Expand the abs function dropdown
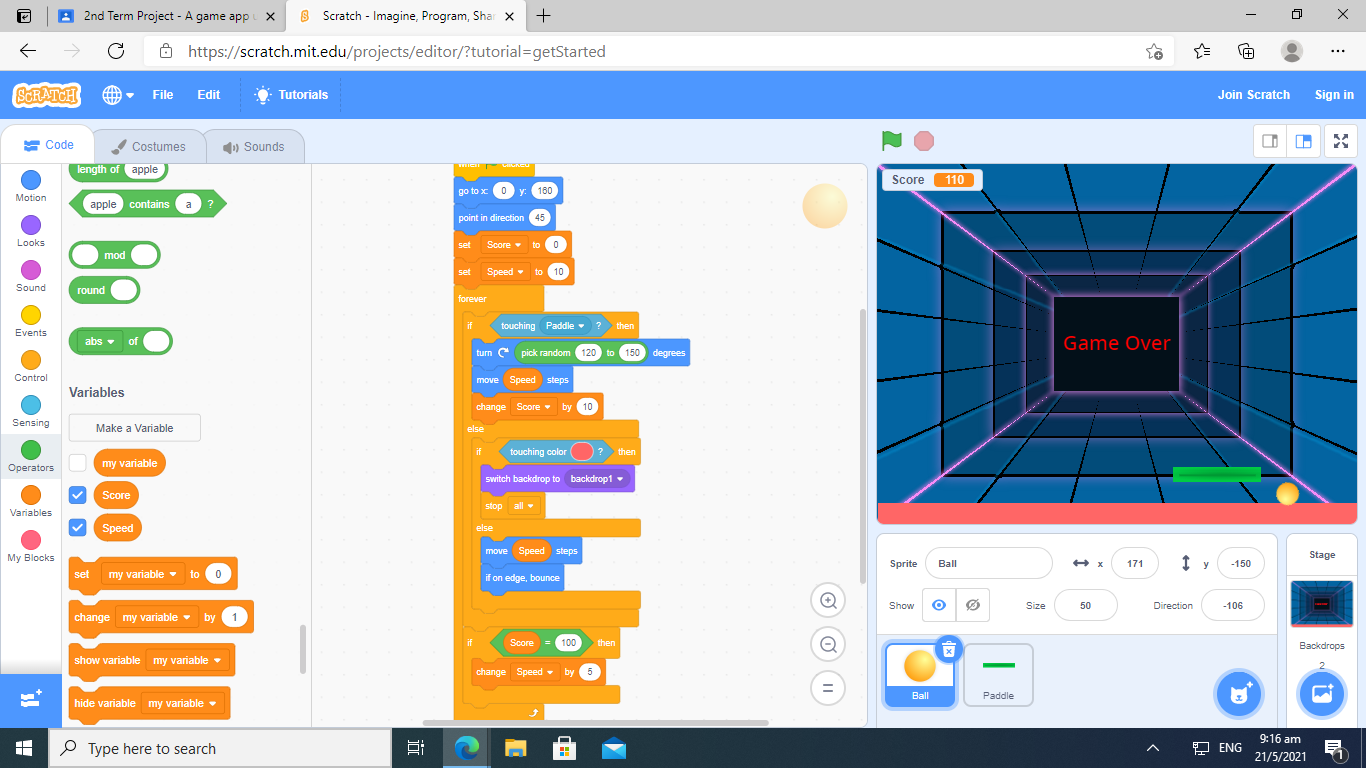 (110, 342)
